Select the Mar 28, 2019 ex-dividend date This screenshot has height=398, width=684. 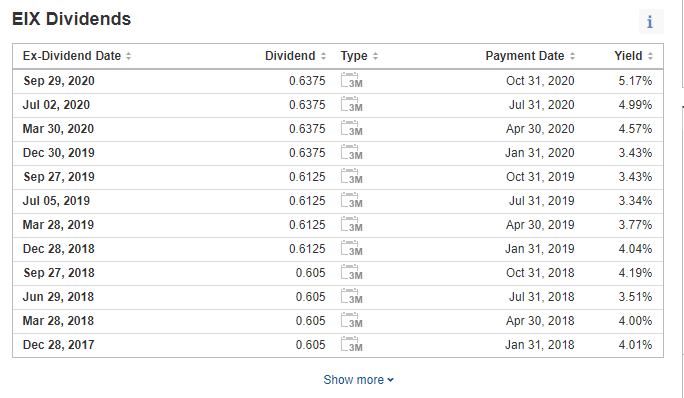[58, 225]
